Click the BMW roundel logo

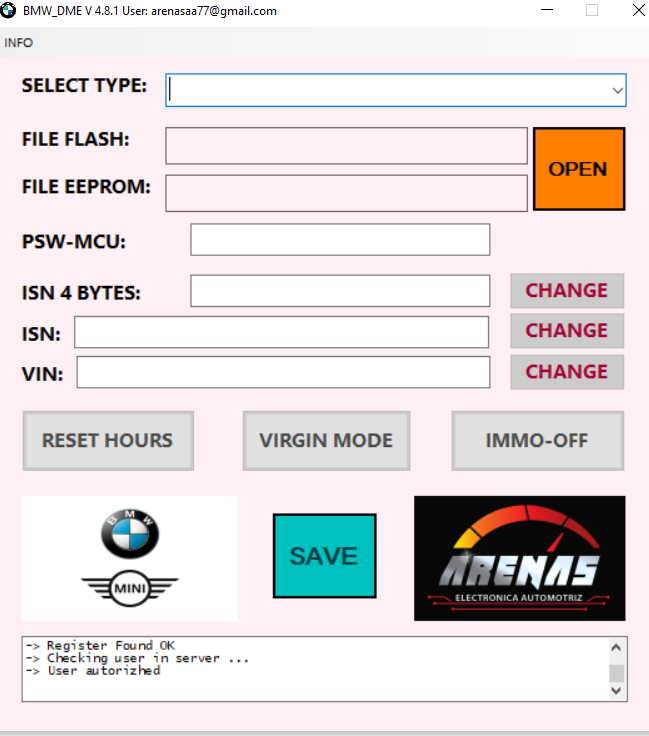tap(130, 532)
